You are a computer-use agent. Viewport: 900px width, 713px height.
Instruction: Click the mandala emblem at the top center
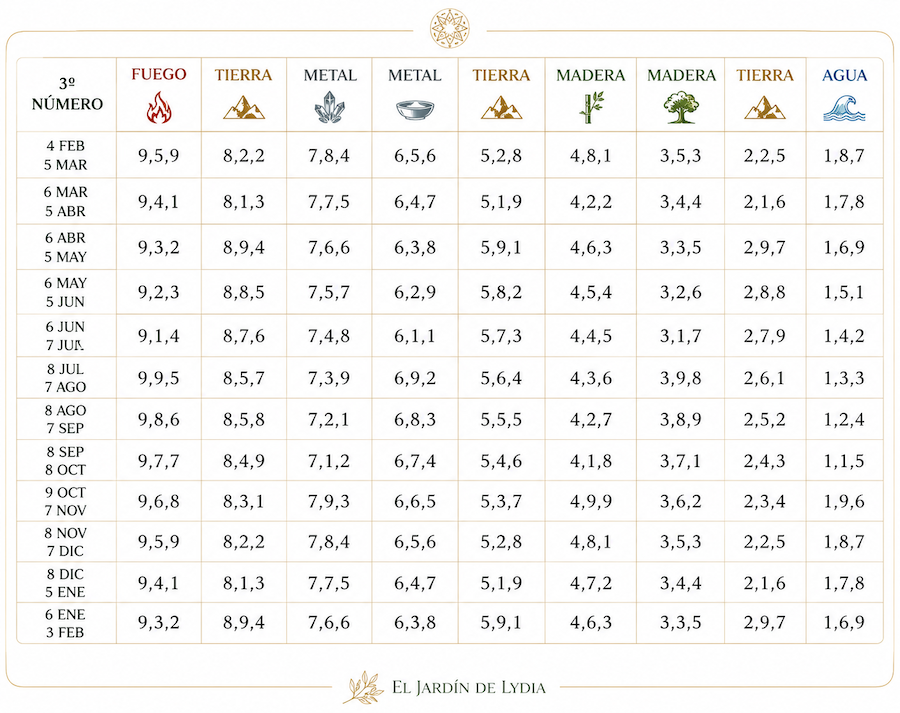450,28
